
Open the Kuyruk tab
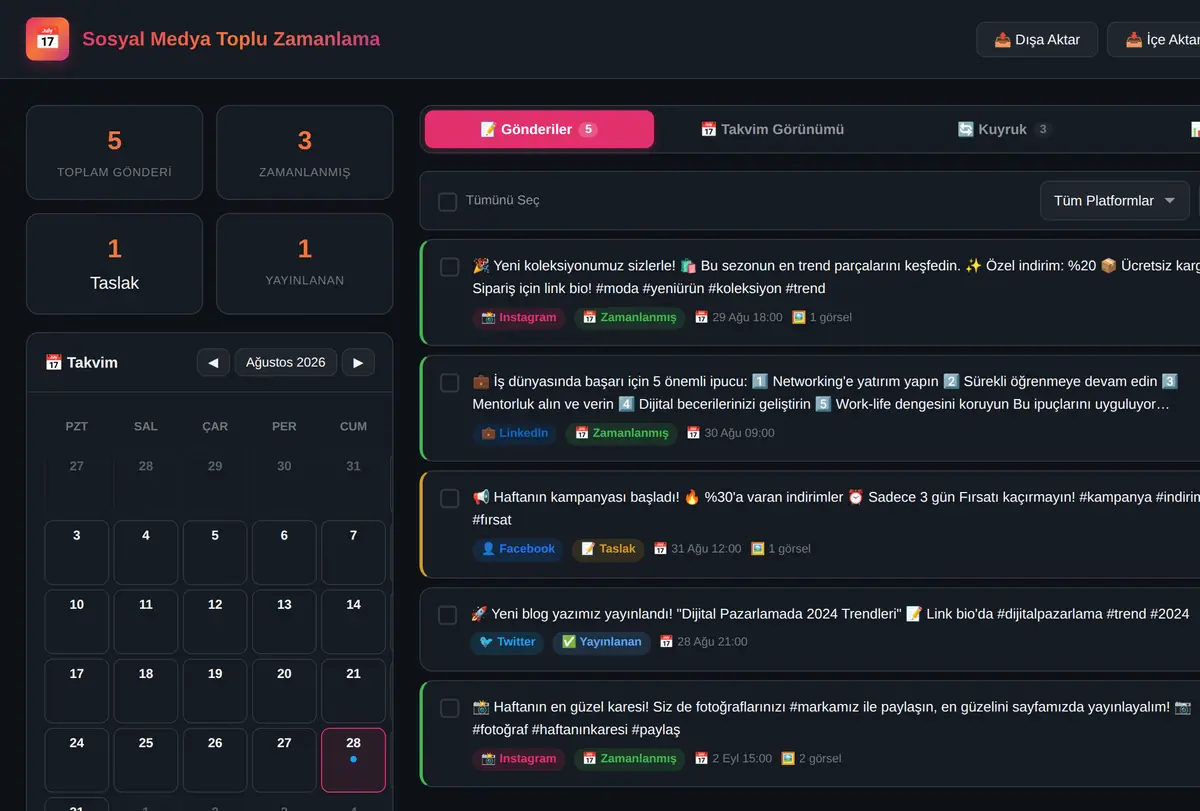click(1004, 129)
